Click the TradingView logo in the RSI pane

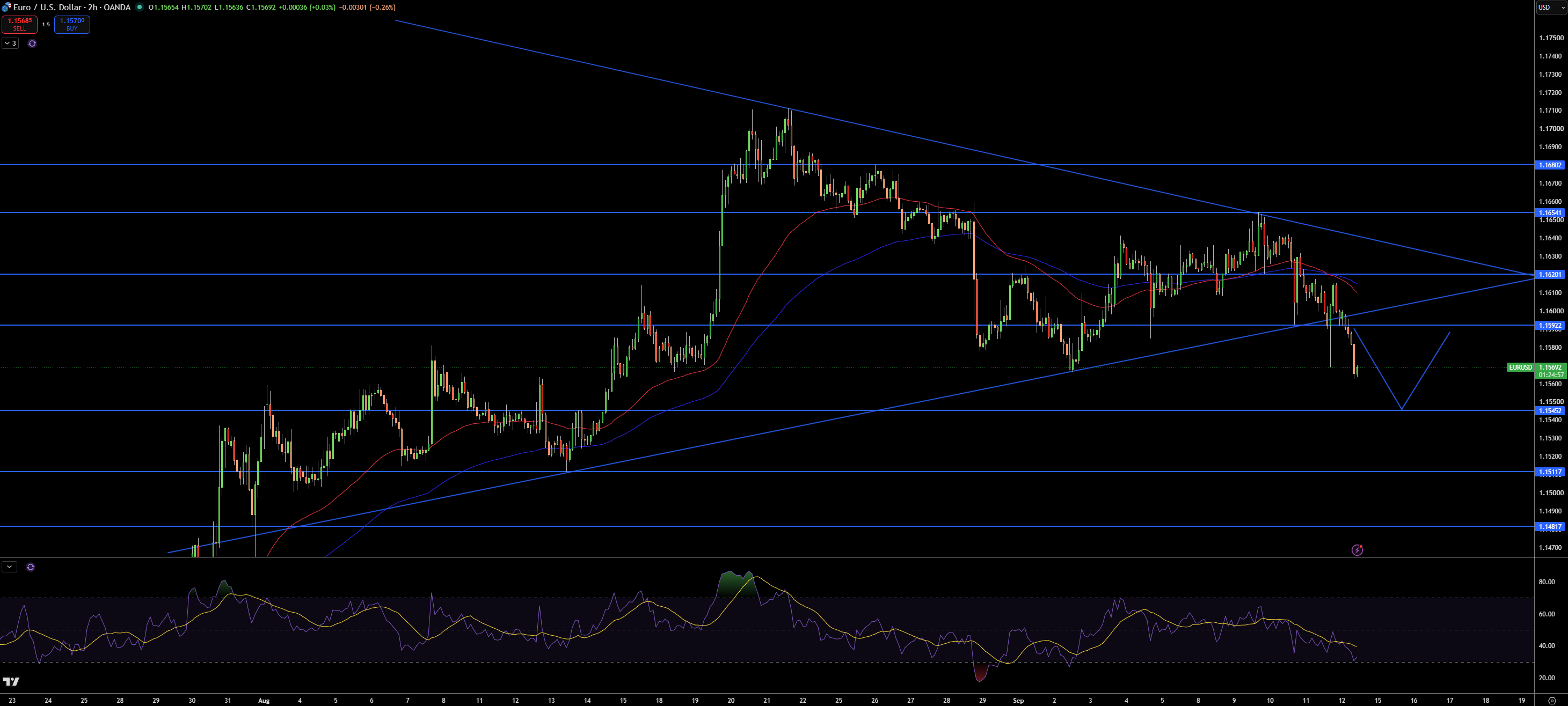coord(11,681)
